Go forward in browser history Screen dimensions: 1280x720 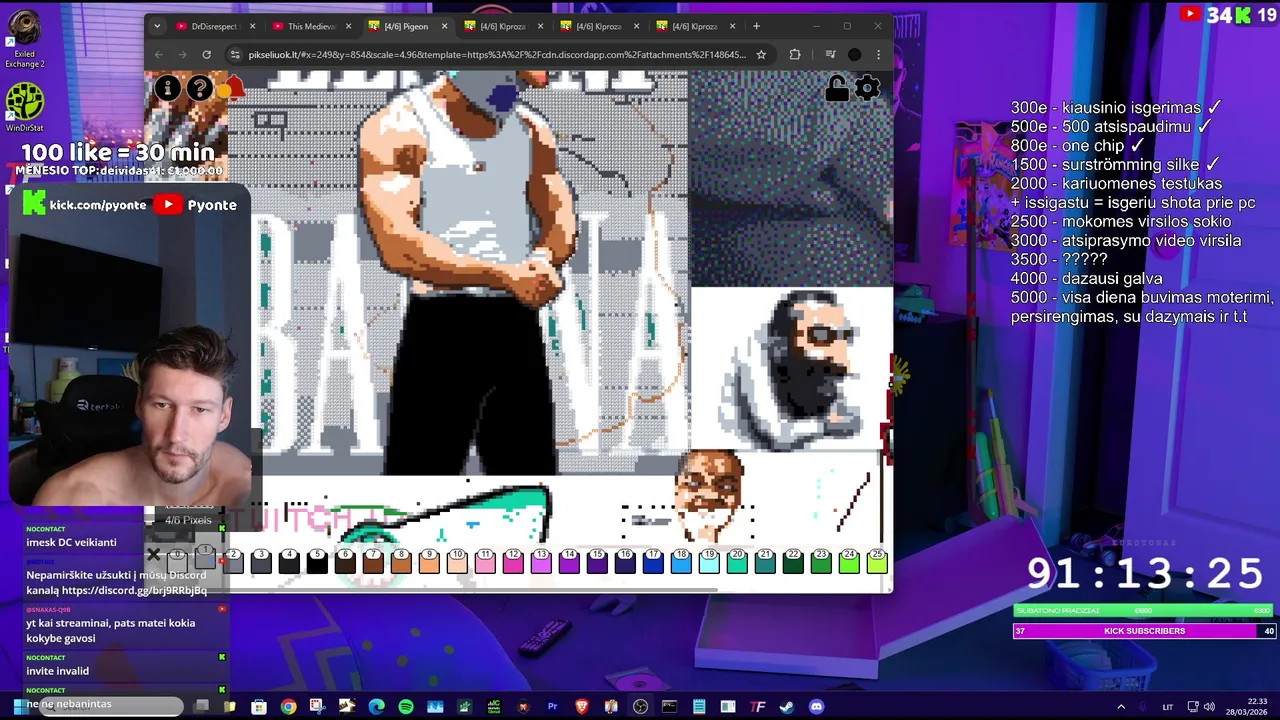pyautogui.click(x=182, y=55)
